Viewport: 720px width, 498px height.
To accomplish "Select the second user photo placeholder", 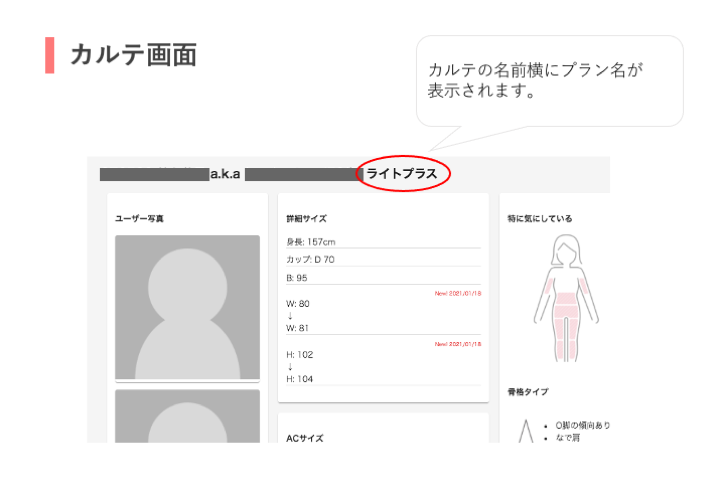I will pyautogui.click(x=187, y=416).
